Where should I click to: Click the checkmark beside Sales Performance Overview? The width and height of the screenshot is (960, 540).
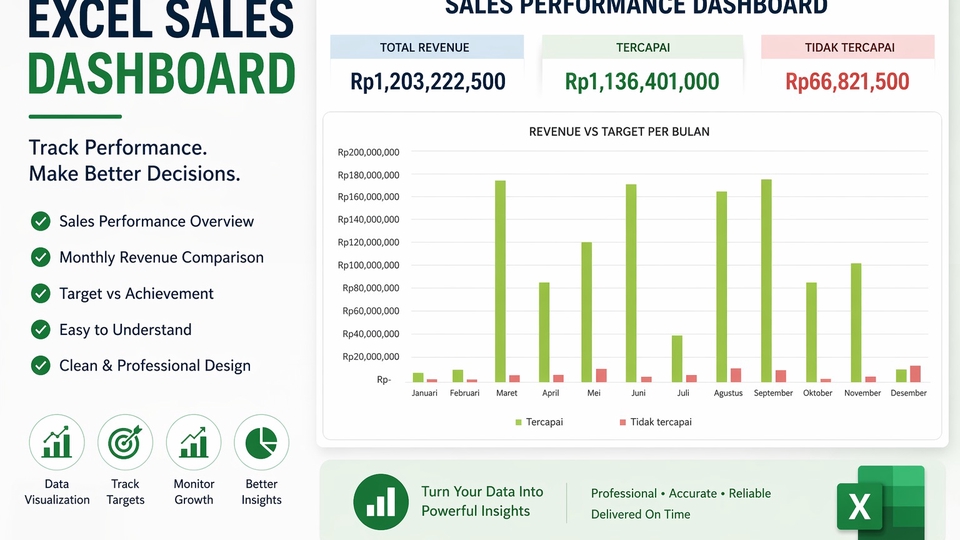[x=40, y=221]
